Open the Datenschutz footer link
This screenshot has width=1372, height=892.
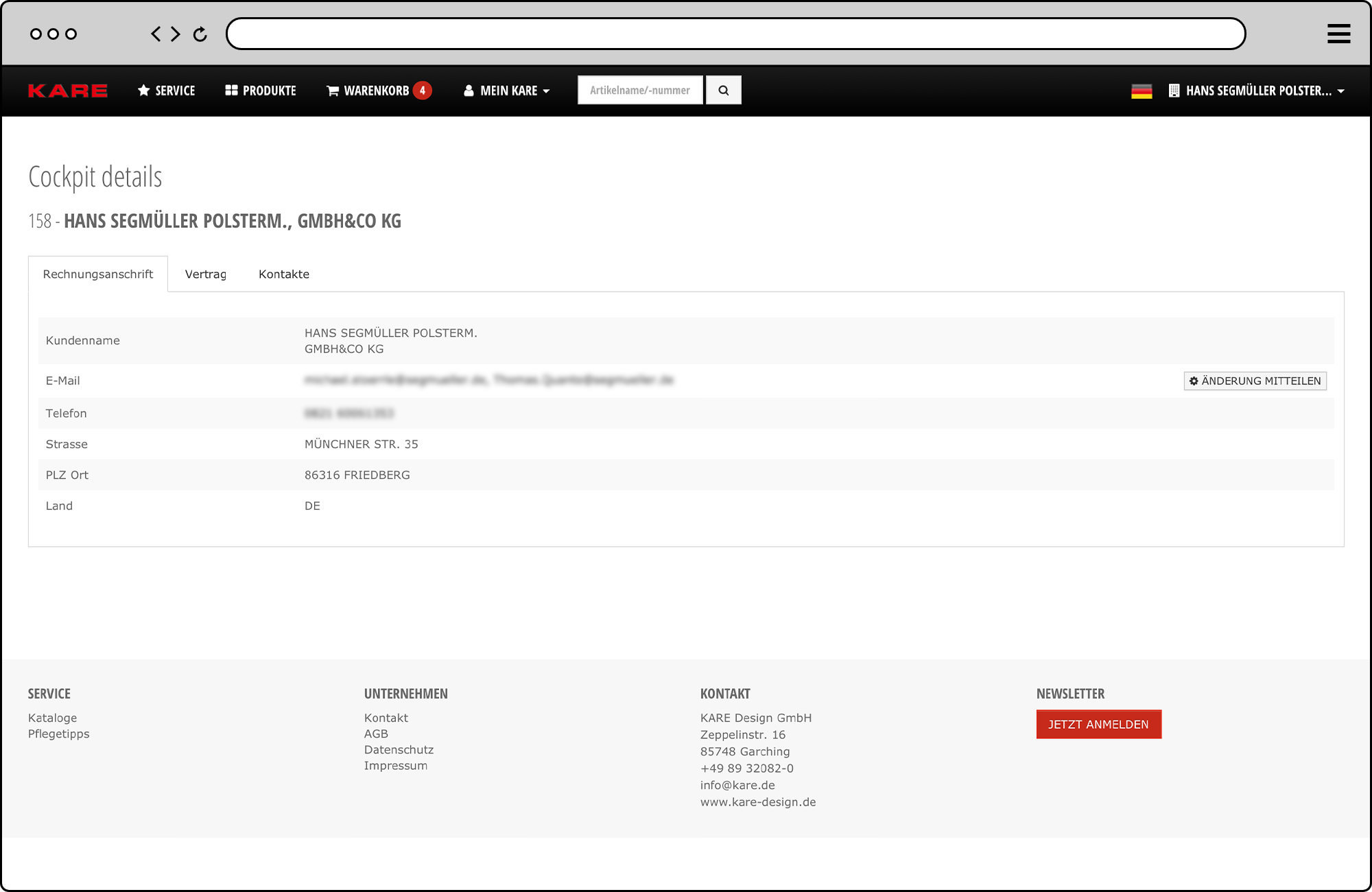click(399, 749)
